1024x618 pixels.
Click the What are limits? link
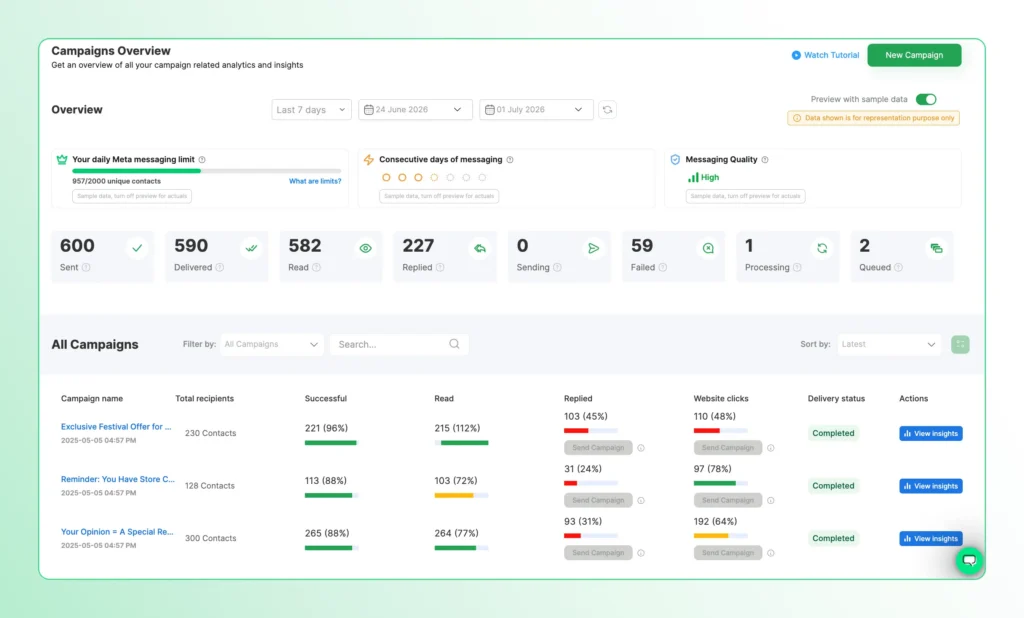coord(315,181)
